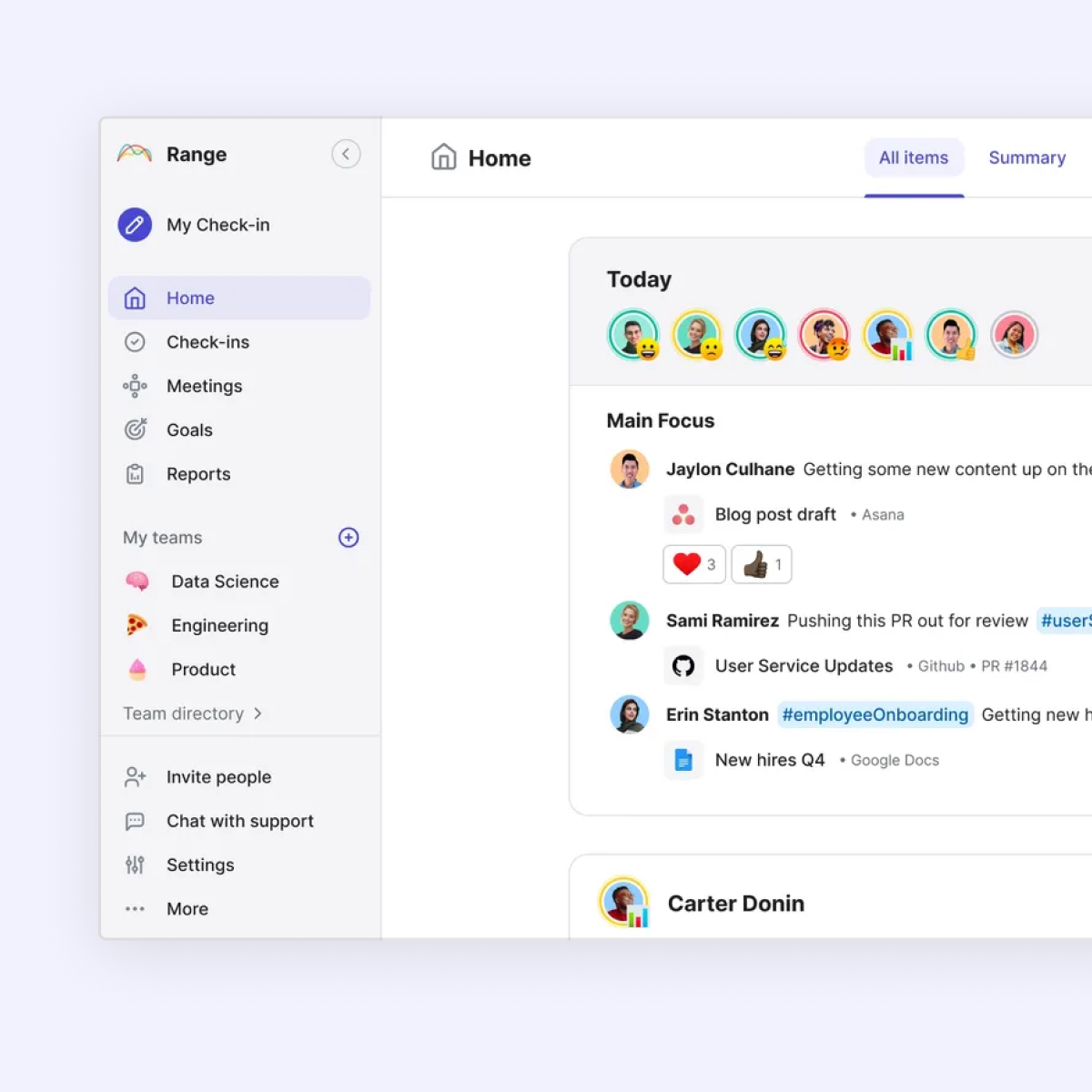1092x1092 pixels.
Task: Click the Range logo at the top
Action: pyautogui.click(x=134, y=154)
